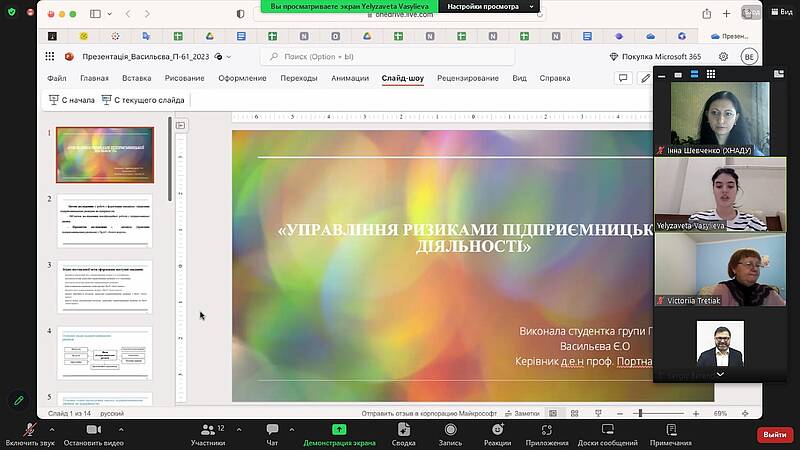The image size is (800, 450).
Task: Open the Zoom whiteboards icon
Action: coord(607,429)
